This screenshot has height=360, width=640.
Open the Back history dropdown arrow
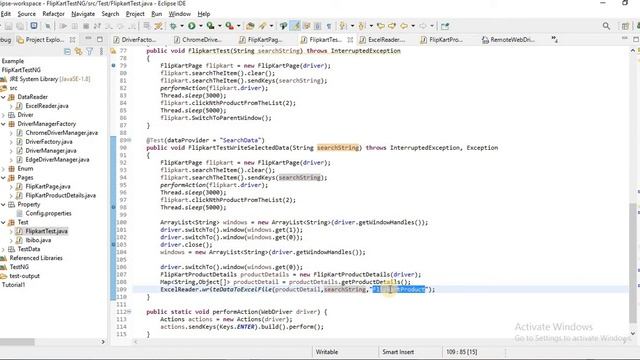pos(413,26)
